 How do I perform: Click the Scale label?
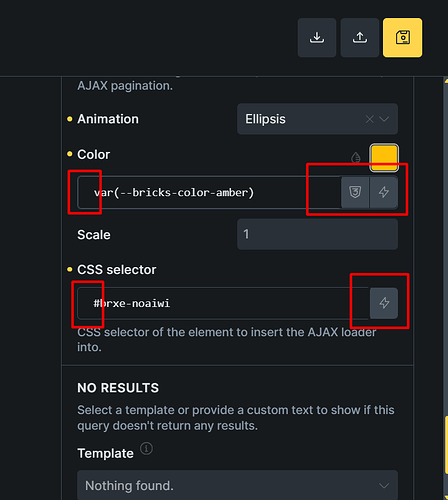94,235
